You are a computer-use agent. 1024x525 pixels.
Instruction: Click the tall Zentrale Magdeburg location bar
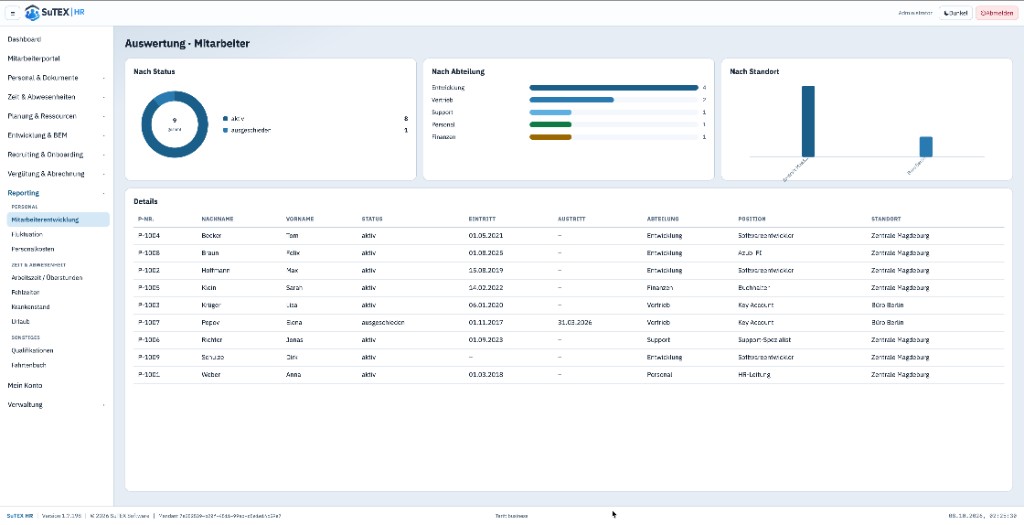point(808,121)
